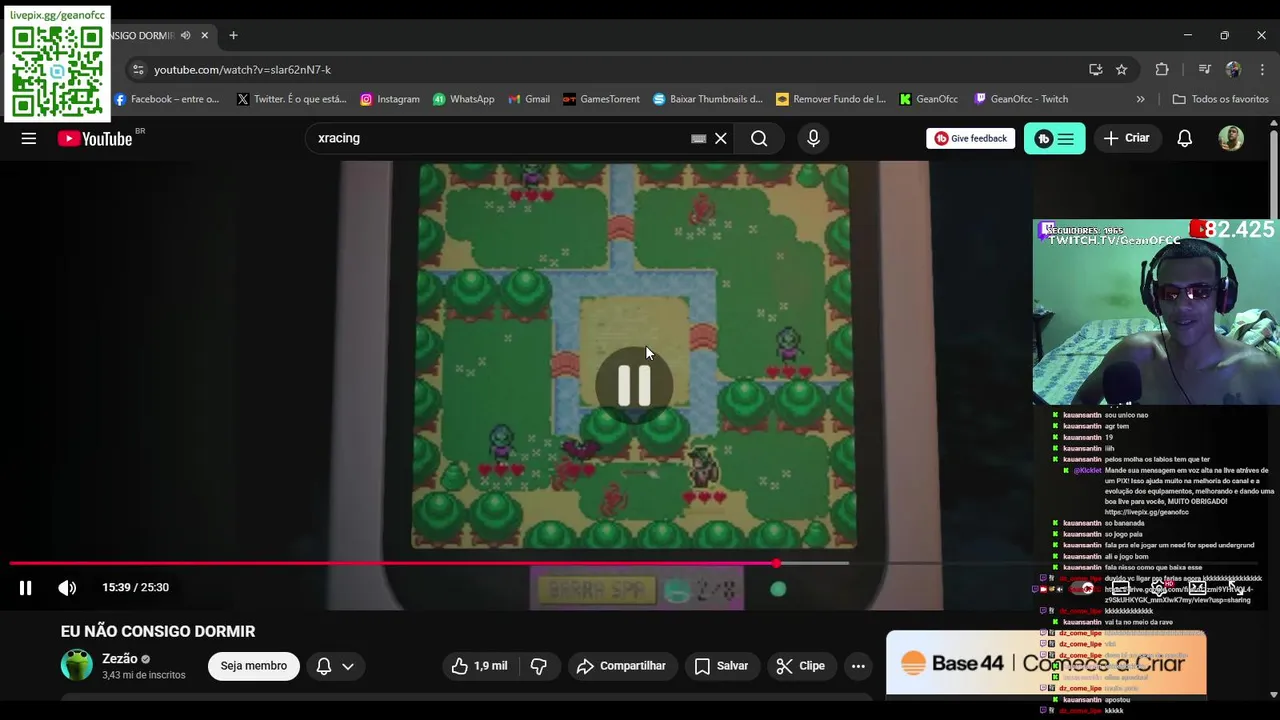Open Remover Fundo de bookmark
The height and width of the screenshot is (720, 1280).
(831, 99)
